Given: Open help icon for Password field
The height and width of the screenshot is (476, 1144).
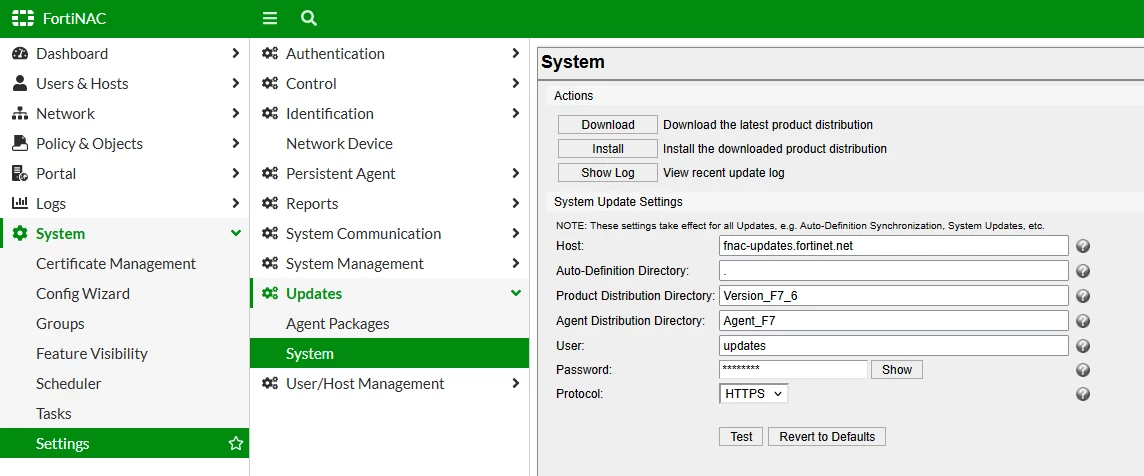Looking at the screenshot, I should tap(1083, 369).
